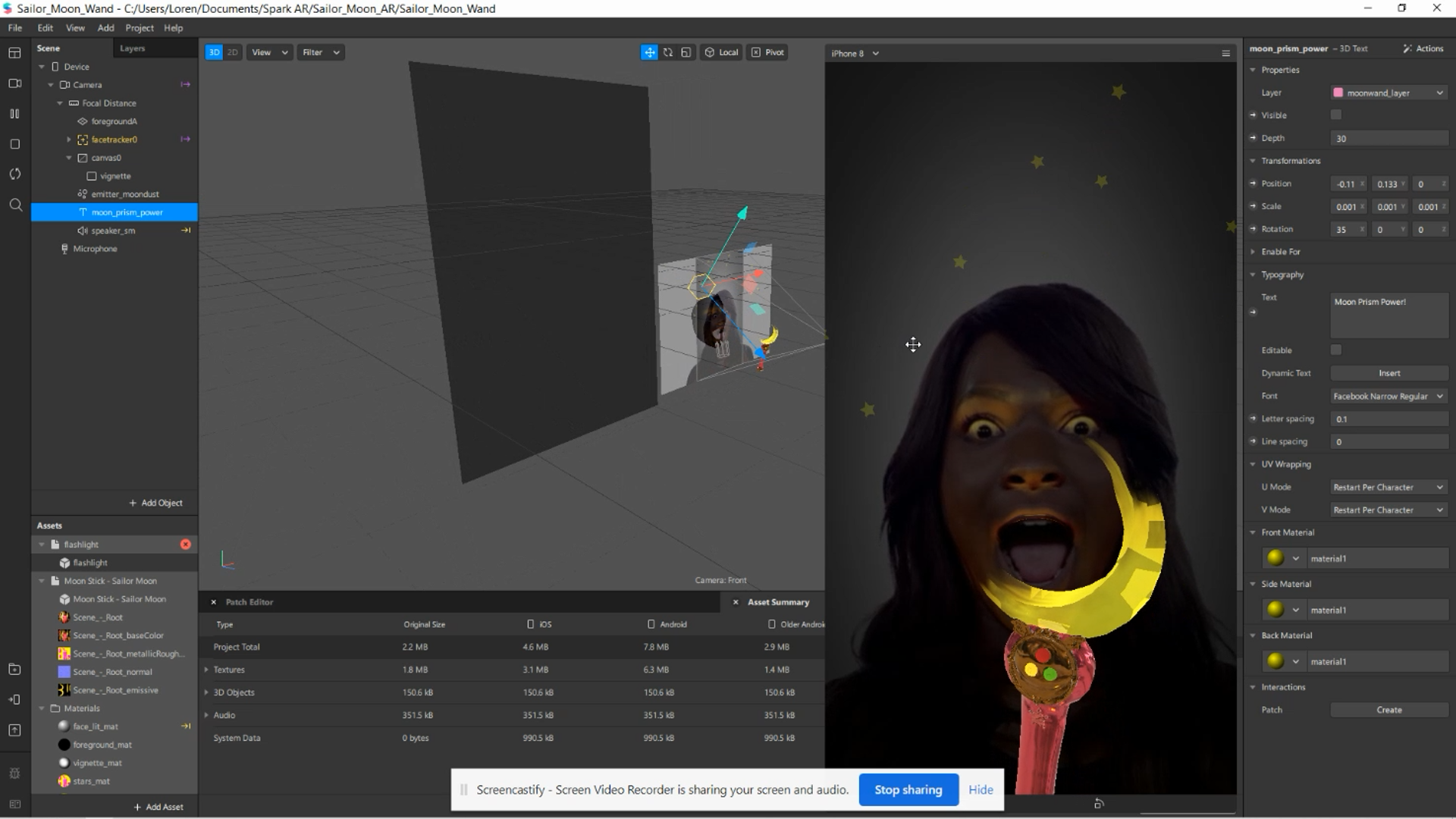Select the rotate manipulator tool
Viewport: 1456px width, 819px height.
coord(668,52)
